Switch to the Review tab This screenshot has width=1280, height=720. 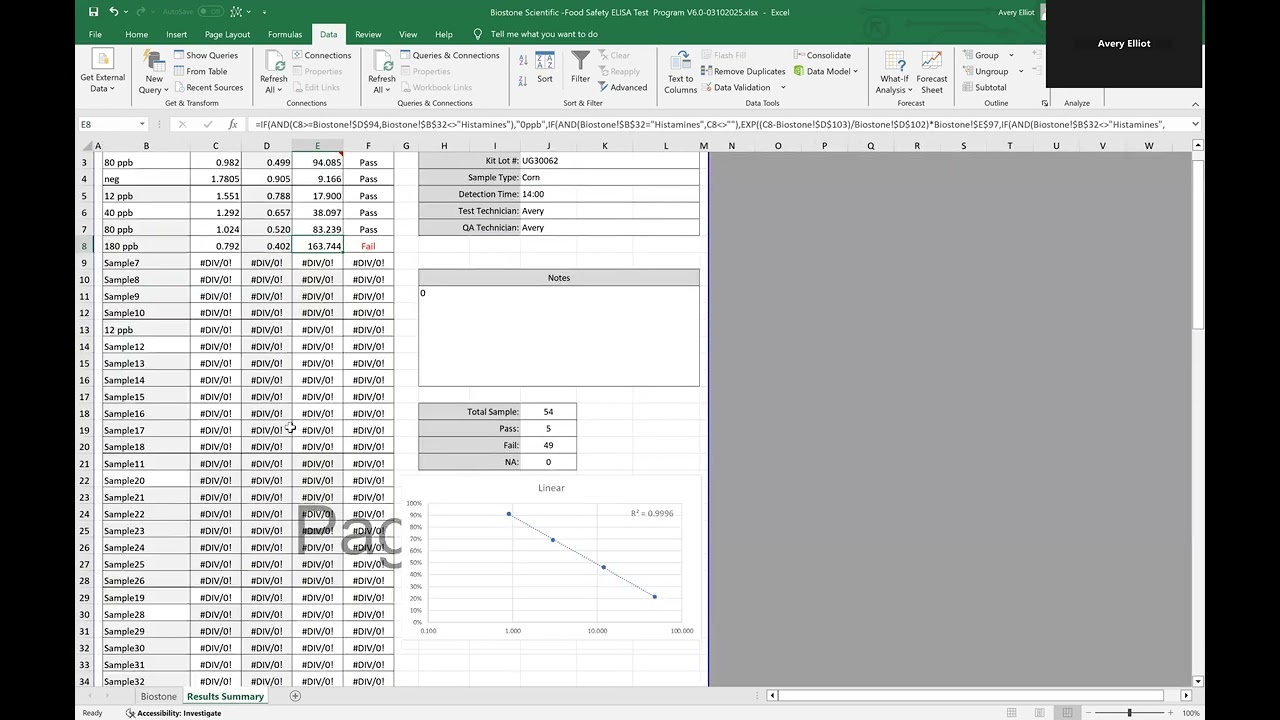click(x=368, y=34)
